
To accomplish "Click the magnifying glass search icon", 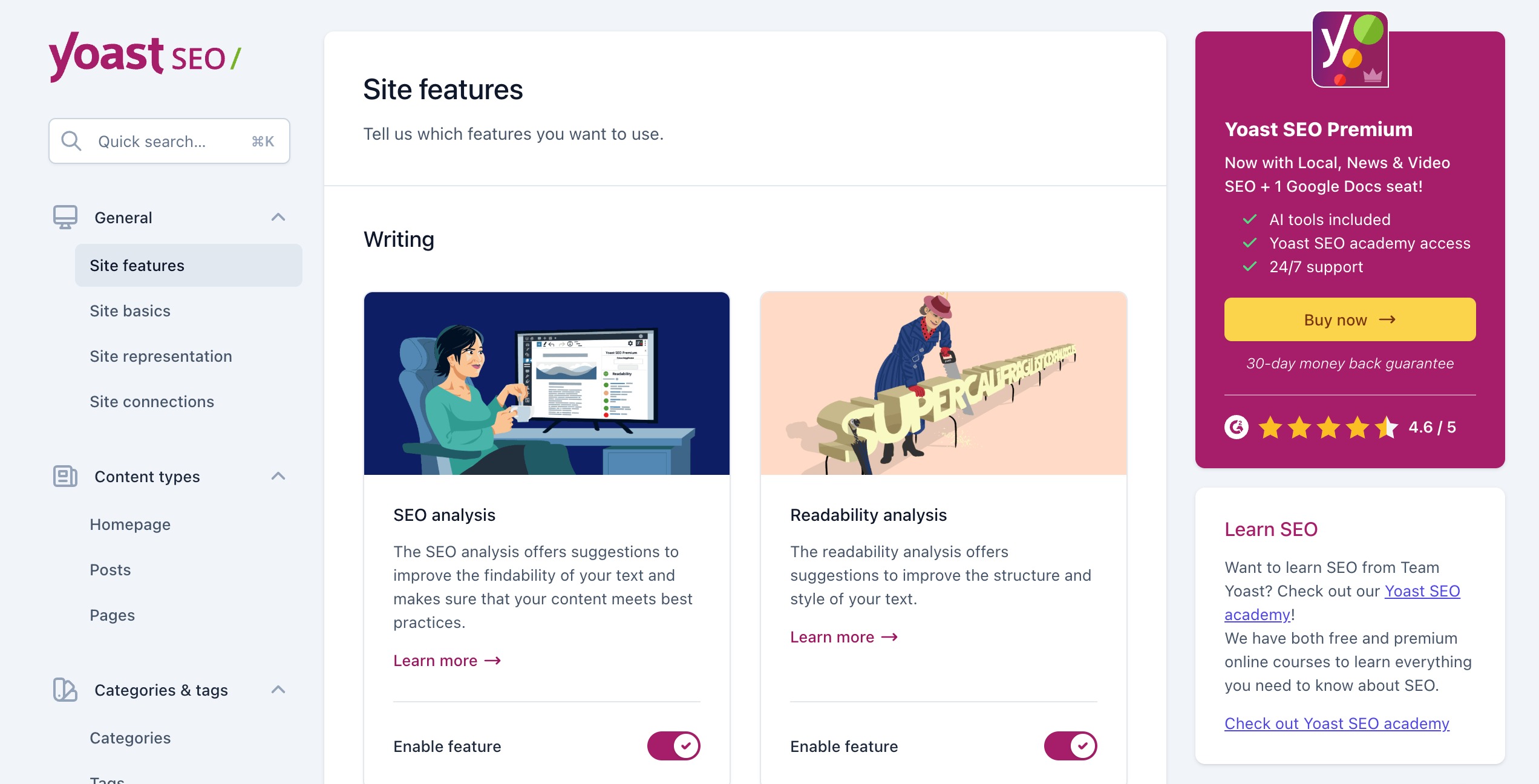I will coord(71,141).
